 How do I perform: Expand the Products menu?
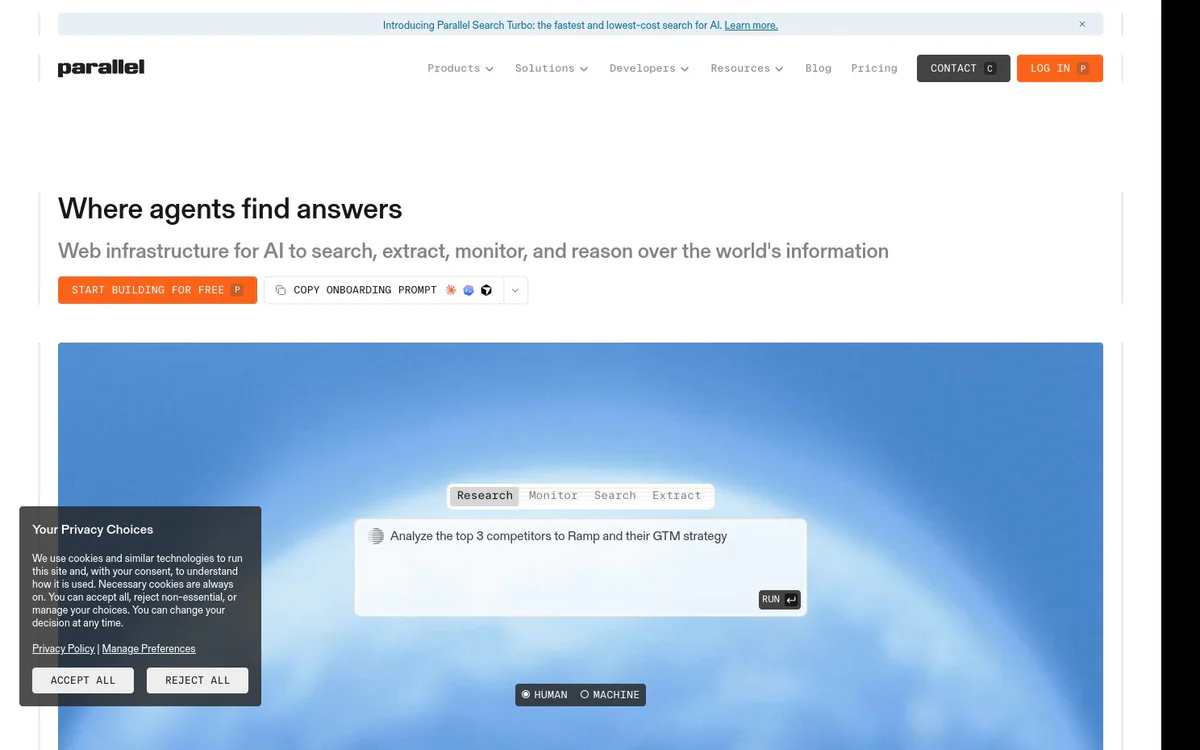point(460,68)
